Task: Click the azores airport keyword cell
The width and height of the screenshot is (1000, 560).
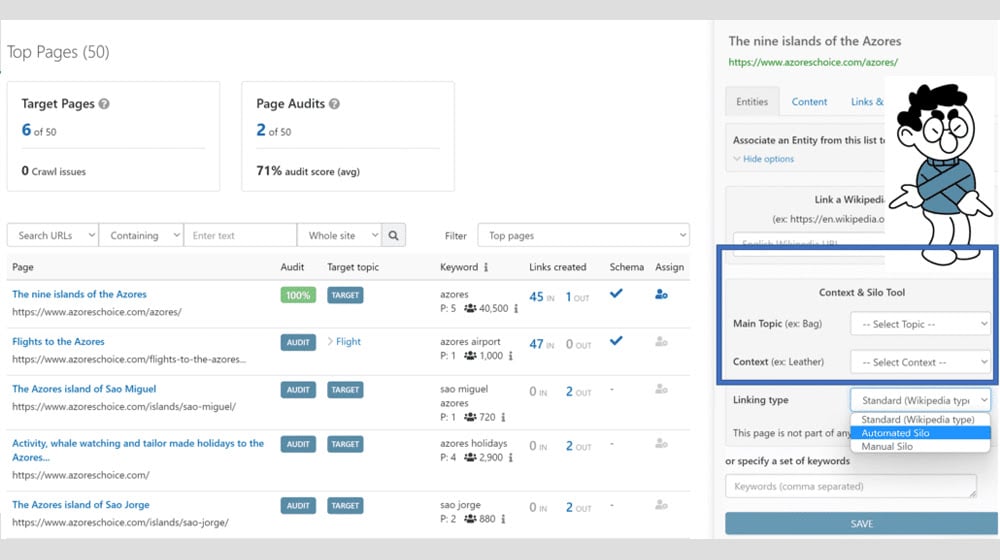Action: click(x=470, y=341)
